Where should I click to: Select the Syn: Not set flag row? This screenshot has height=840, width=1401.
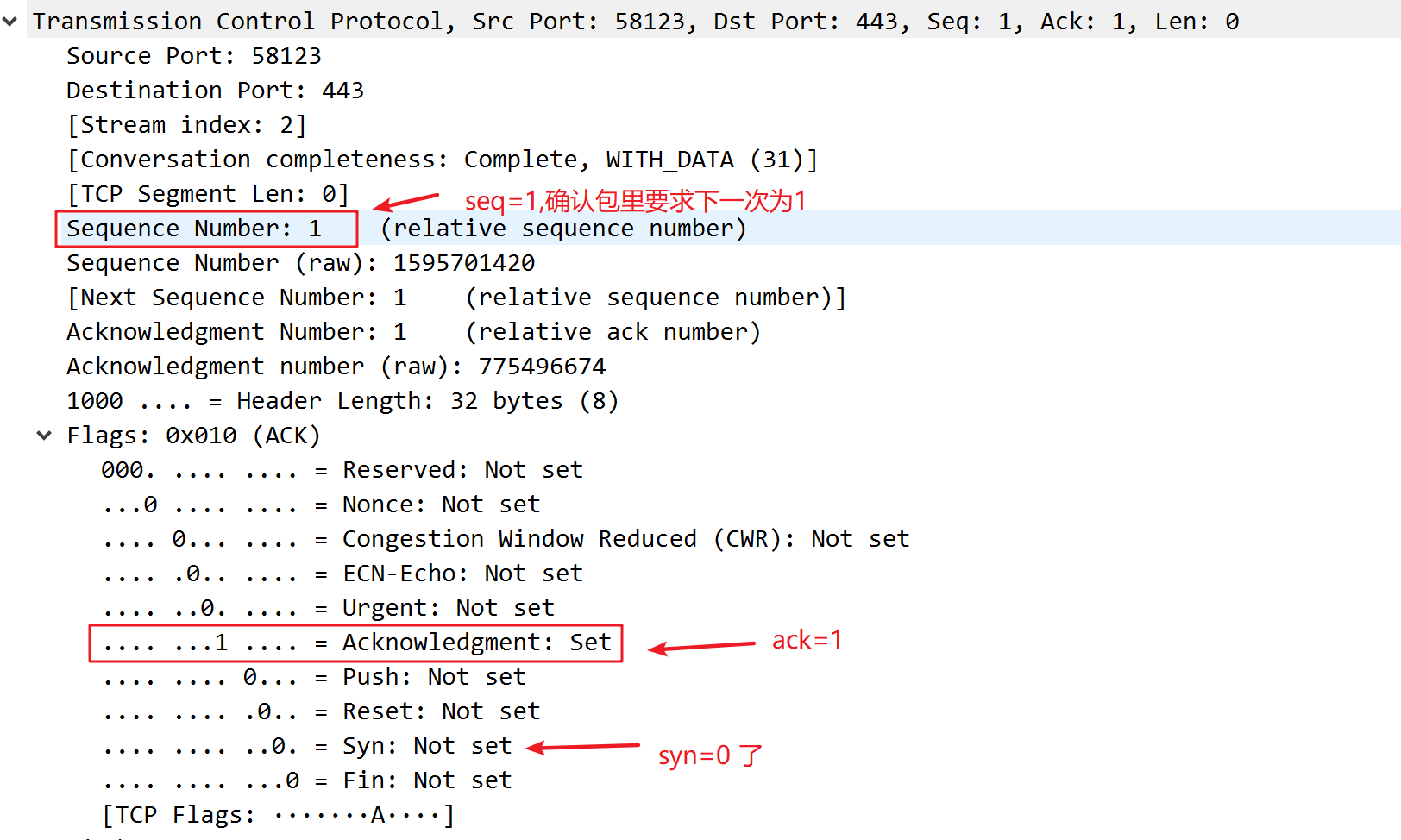click(306, 746)
